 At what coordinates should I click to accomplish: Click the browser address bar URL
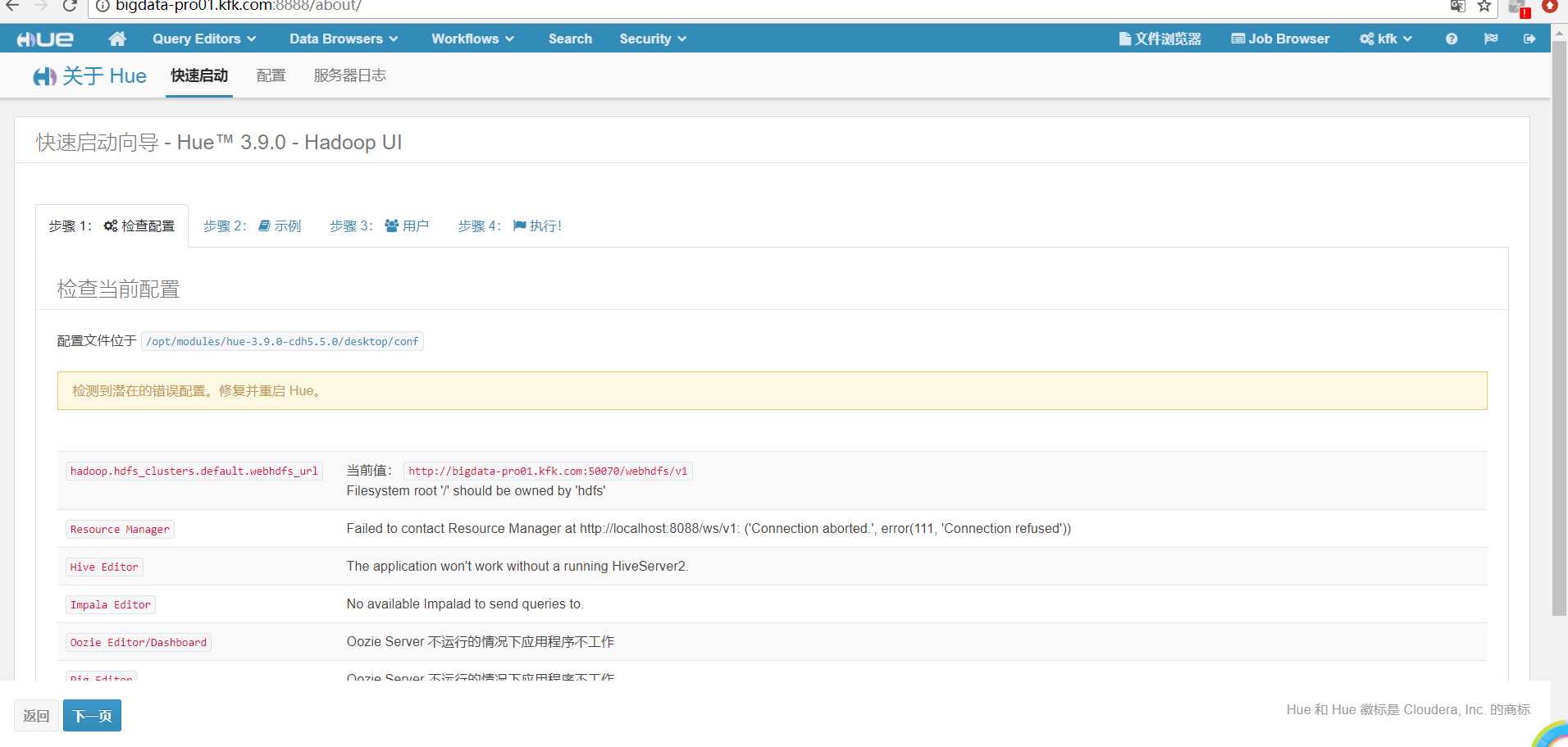coord(238,7)
